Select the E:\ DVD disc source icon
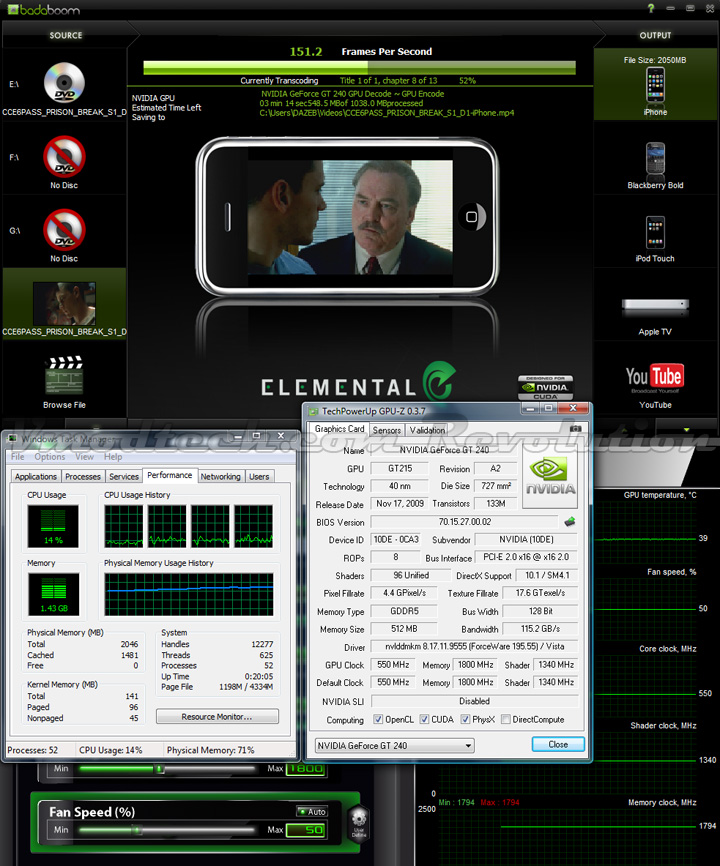Image resolution: width=720 pixels, height=866 pixels. 65,83
